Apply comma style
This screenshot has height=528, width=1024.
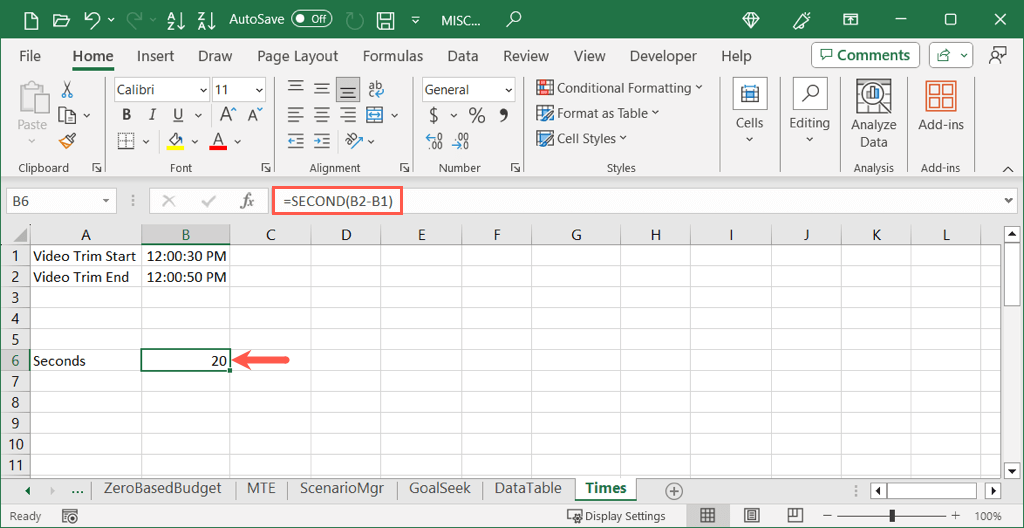(504, 116)
